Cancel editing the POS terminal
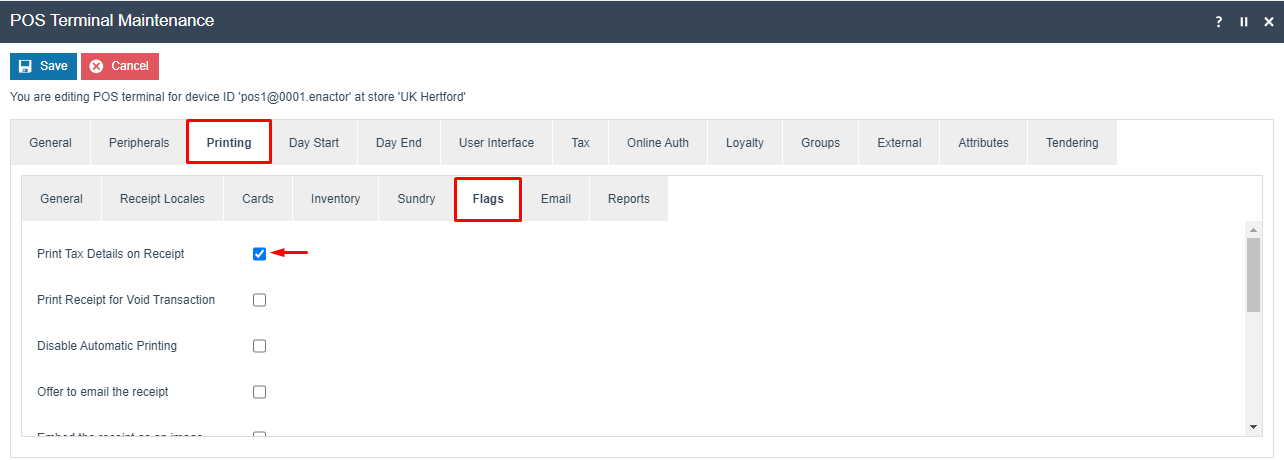Viewport: 1284px width, 460px height. pyautogui.click(x=120, y=66)
